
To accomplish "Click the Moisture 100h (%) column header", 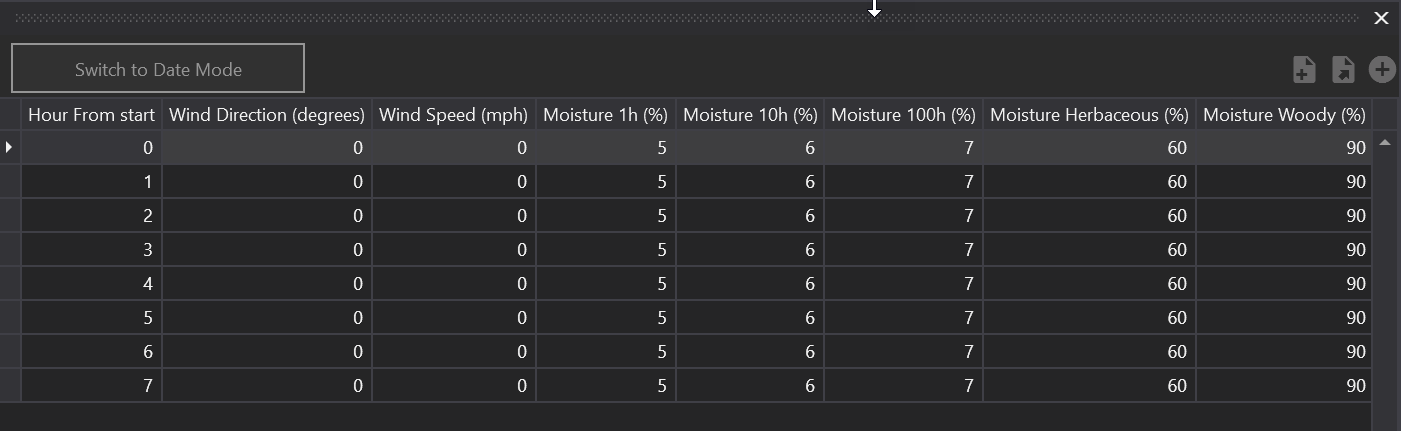I will click(x=903, y=115).
